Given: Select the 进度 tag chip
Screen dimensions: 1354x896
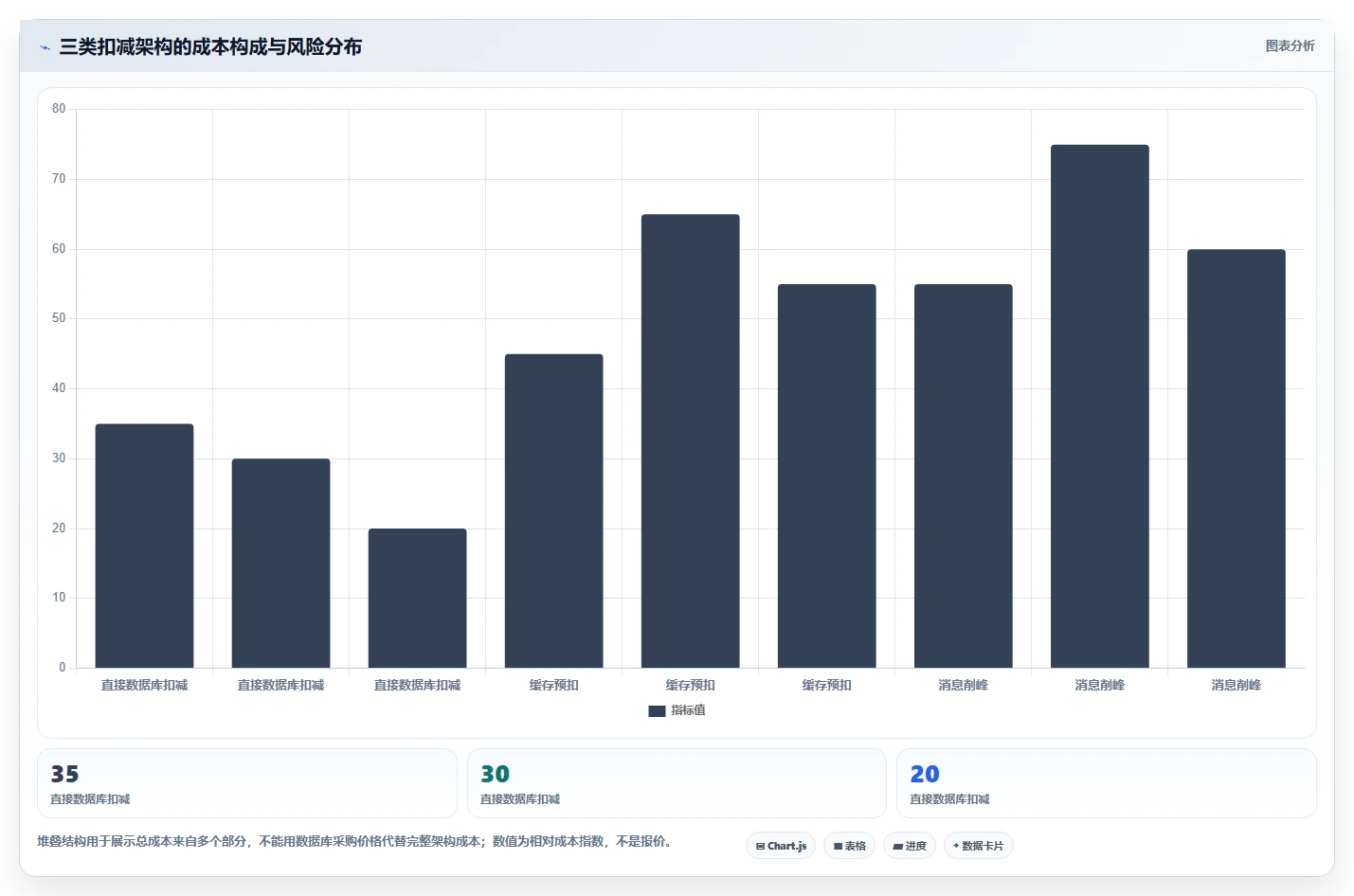Looking at the screenshot, I should 910,846.
